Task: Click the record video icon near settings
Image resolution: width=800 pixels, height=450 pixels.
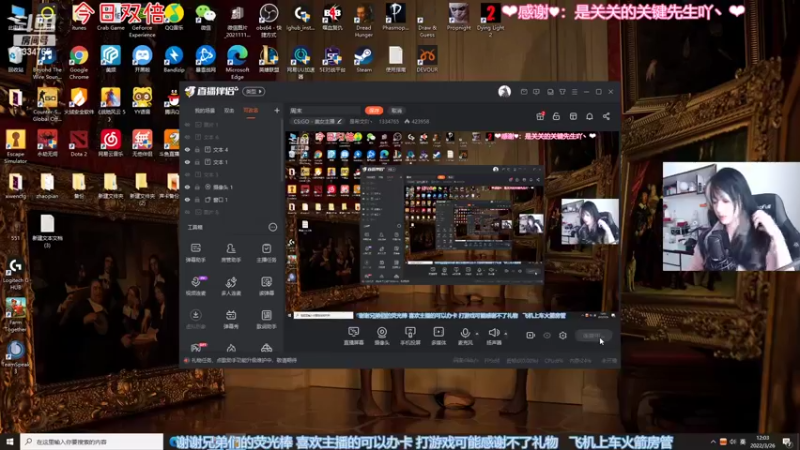Action: click(530, 335)
